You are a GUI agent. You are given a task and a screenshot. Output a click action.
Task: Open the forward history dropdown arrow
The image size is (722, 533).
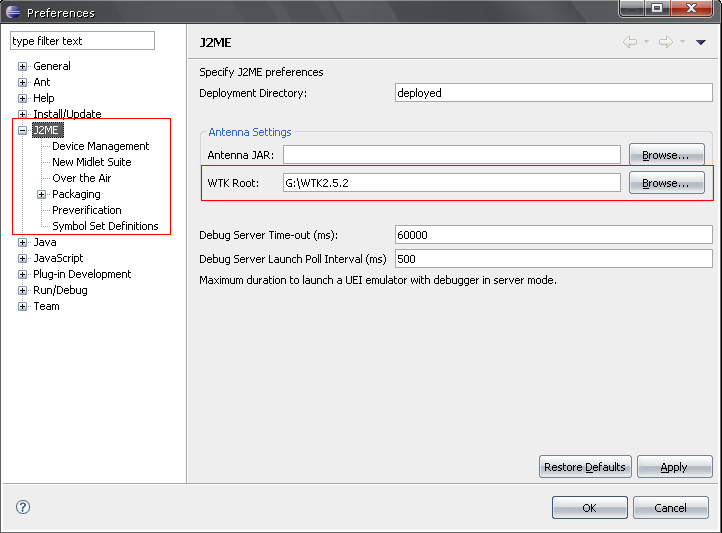point(682,42)
